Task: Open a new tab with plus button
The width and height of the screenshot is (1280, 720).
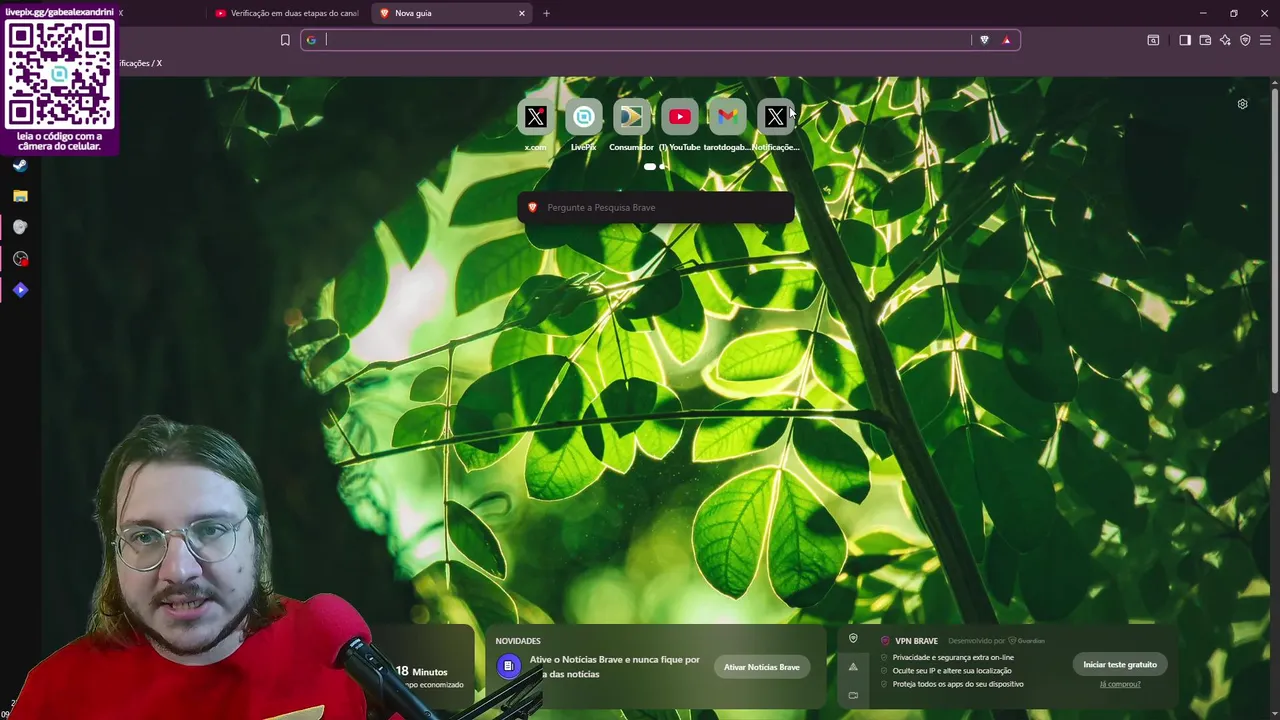Action: 546,13
